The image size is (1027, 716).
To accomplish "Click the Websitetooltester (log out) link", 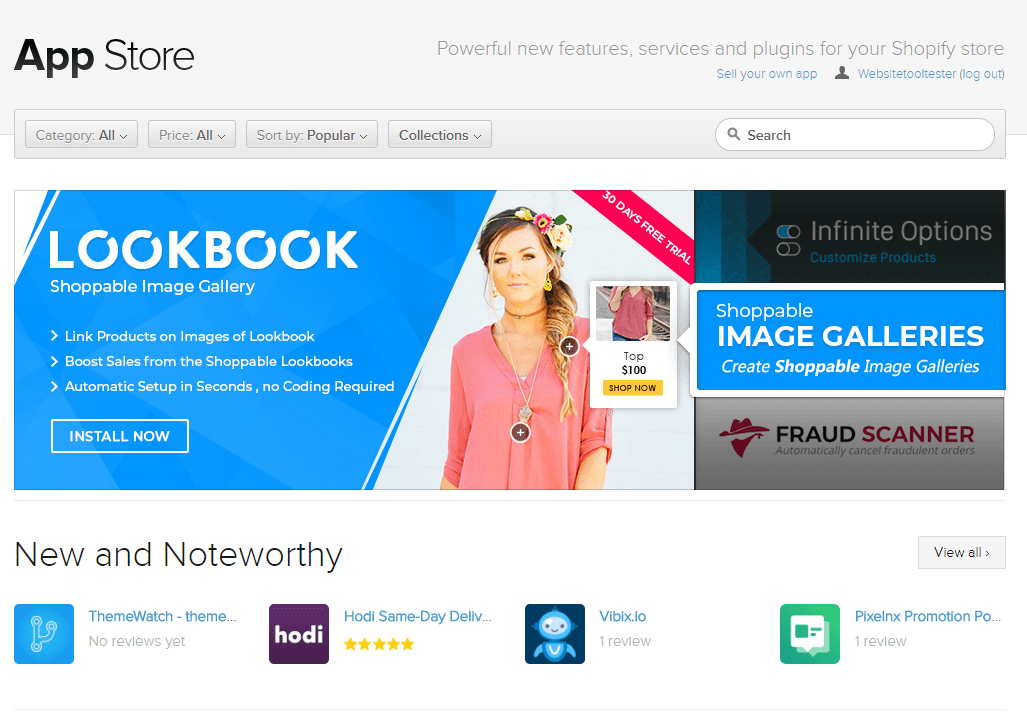I will (x=931, y=73).
